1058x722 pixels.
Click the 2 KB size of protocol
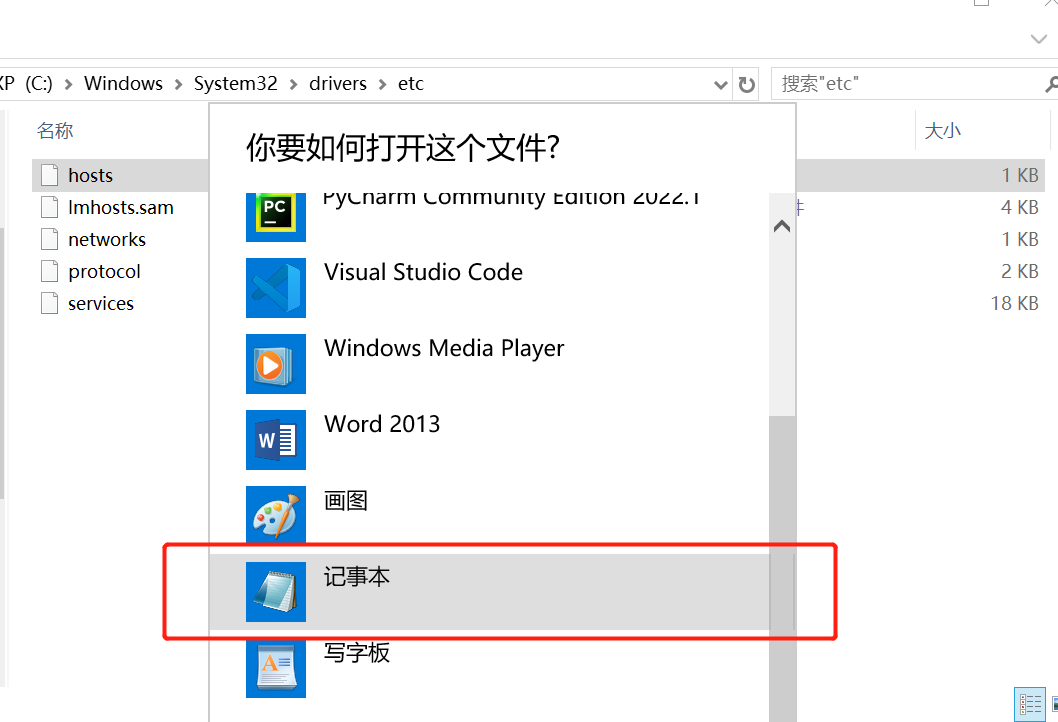[1020, 271]
